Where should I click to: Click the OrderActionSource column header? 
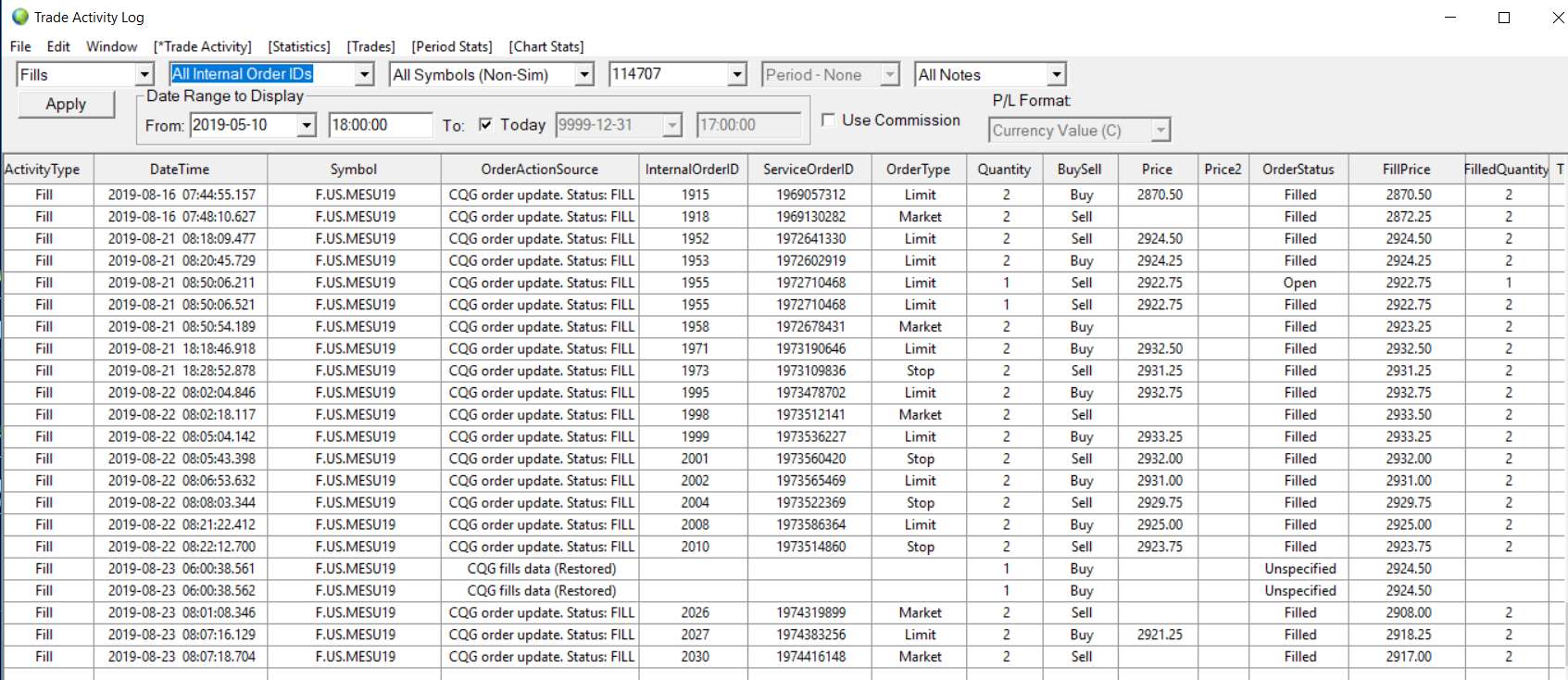pos(540,170)
